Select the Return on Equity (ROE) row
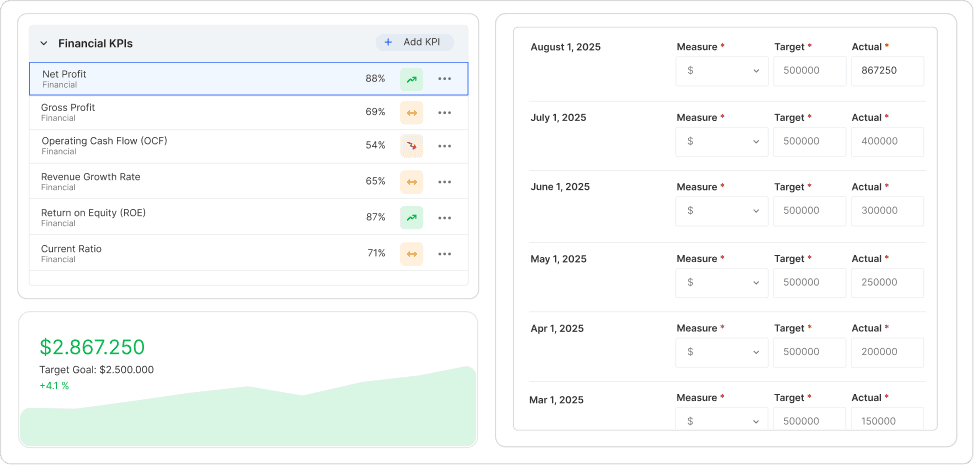The width and height of the screenshot is (974, 465). pos(248,217)
